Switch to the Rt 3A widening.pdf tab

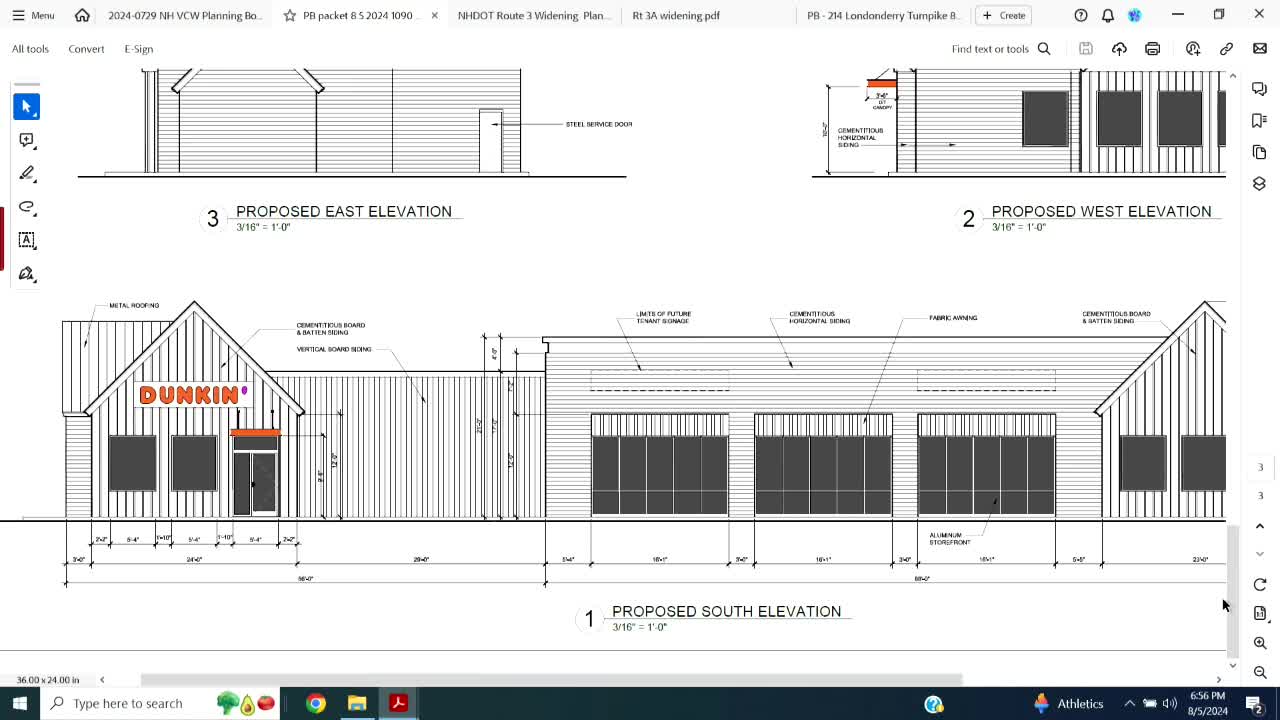[x=676, y=15]
